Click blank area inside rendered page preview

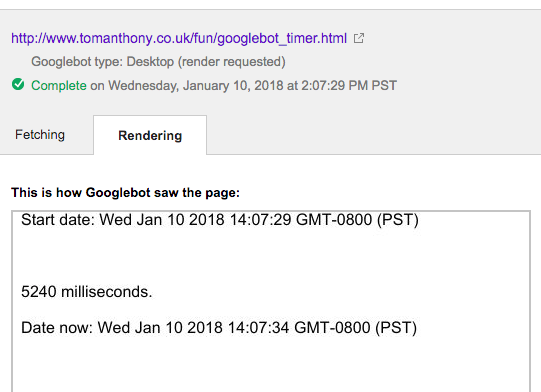click(x=270, y=362)
